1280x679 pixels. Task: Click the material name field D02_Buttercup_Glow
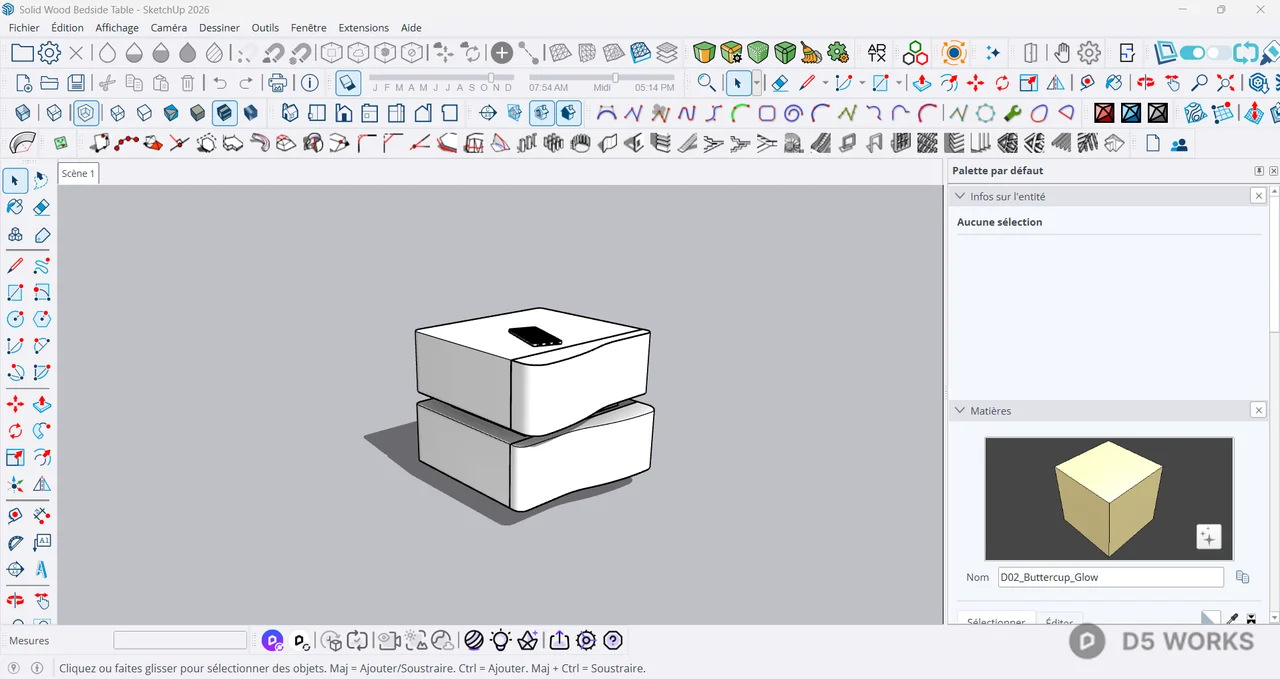click(1110, 577)
